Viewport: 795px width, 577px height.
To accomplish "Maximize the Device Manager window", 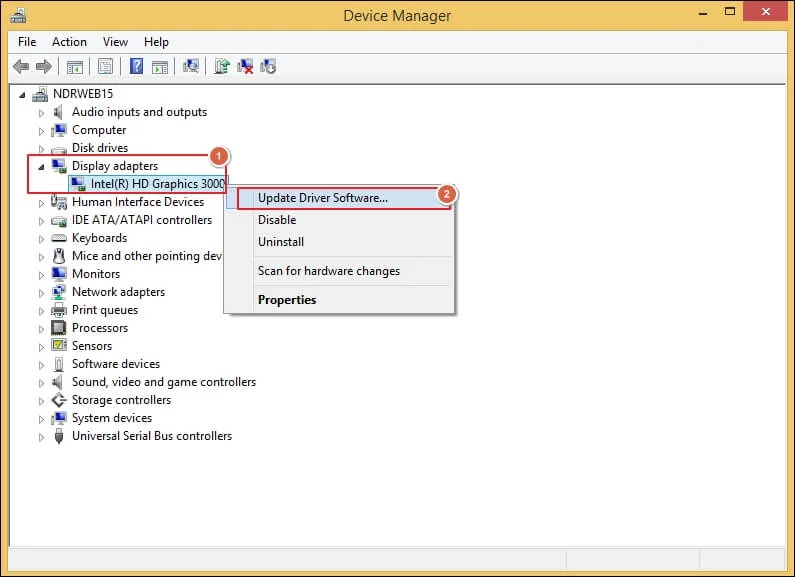I will [x=730, y=12].
